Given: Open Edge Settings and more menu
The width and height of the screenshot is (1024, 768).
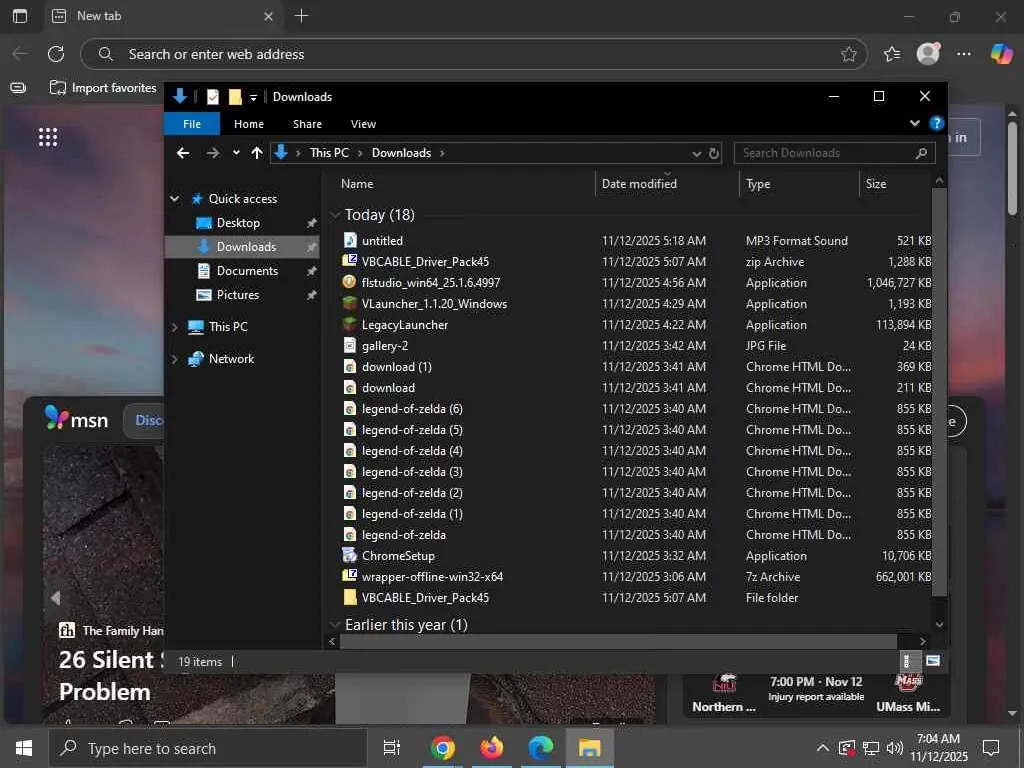Looking at the screenshot, I should point(964,54).
